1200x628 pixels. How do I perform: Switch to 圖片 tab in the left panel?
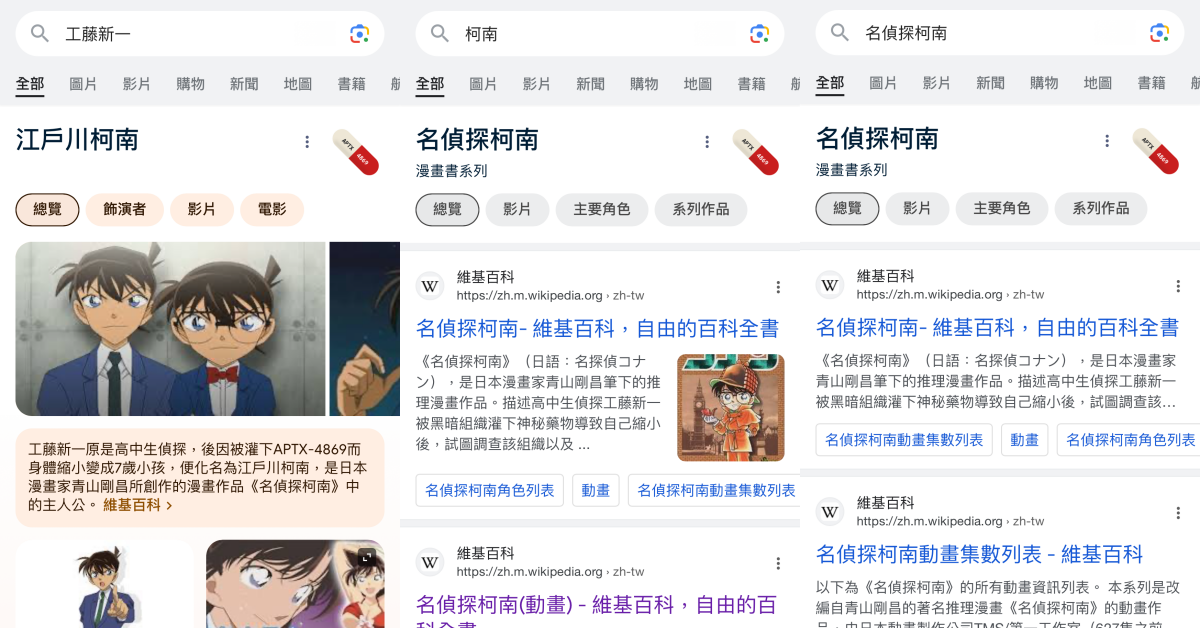83,84
